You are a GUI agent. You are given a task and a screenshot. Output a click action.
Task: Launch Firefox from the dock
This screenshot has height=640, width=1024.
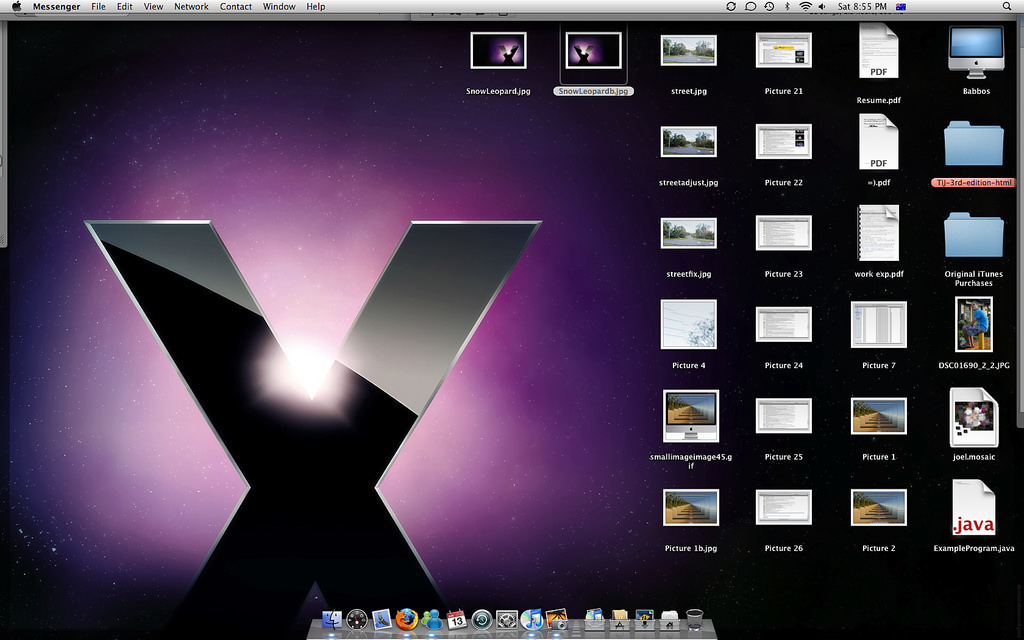pyautogui.click(x=406, y=620)
